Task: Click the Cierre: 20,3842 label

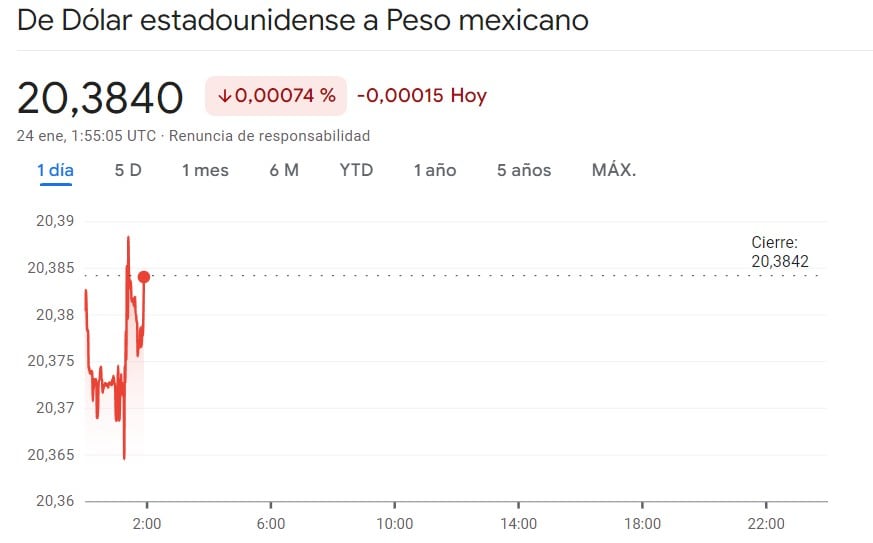Action: [x=779, y=252]
